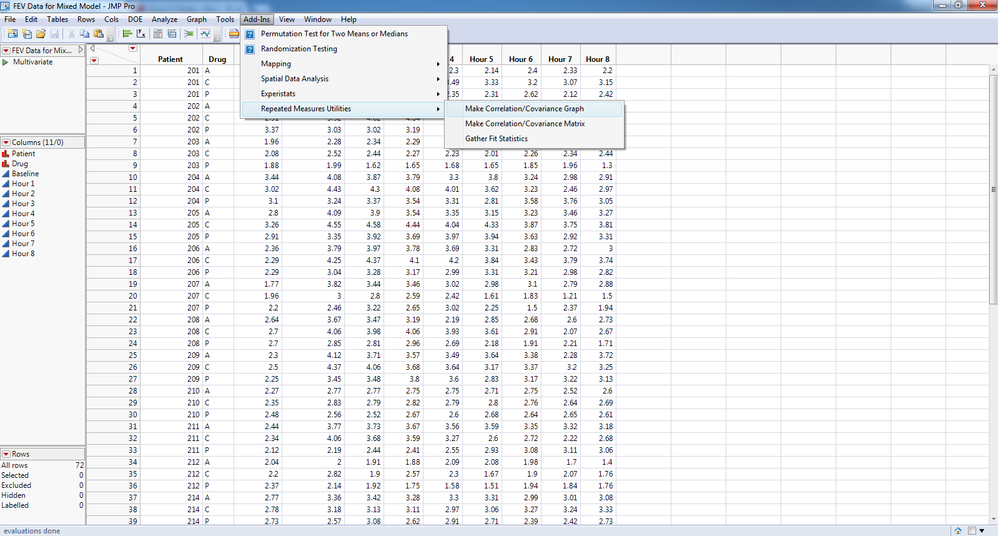The width and height of the screenshot is (998, 536).
Task: Click the 'All rows' entry in Rows panel
Action: 42,465
